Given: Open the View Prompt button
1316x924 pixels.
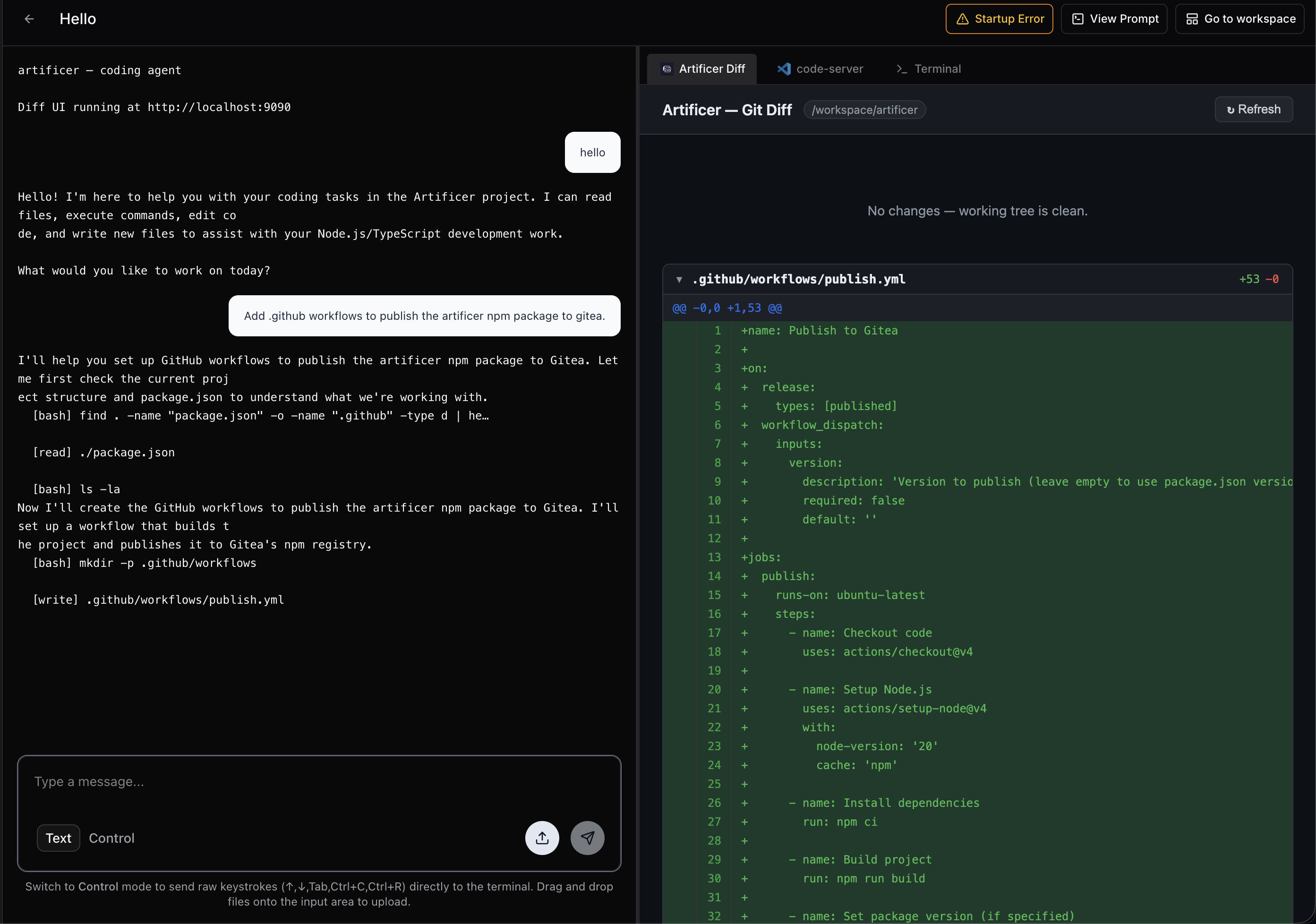Looking at the screenshot, I should coord(1114,19).
